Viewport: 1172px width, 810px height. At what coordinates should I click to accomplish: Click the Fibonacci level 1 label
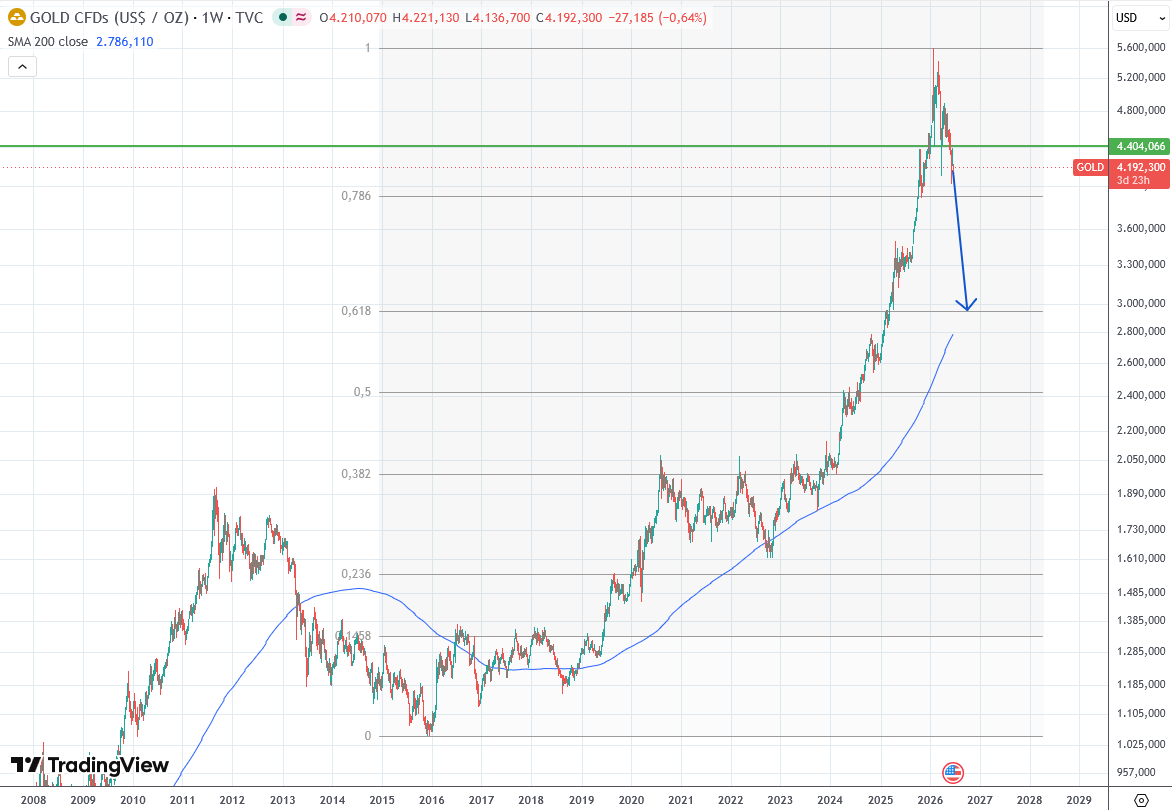point(367,48)
